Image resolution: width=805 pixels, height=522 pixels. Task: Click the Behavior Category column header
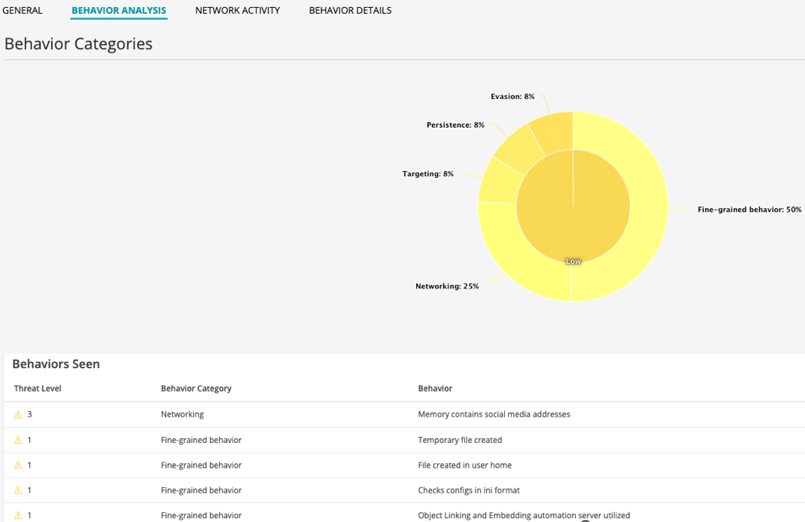(196, 388)
